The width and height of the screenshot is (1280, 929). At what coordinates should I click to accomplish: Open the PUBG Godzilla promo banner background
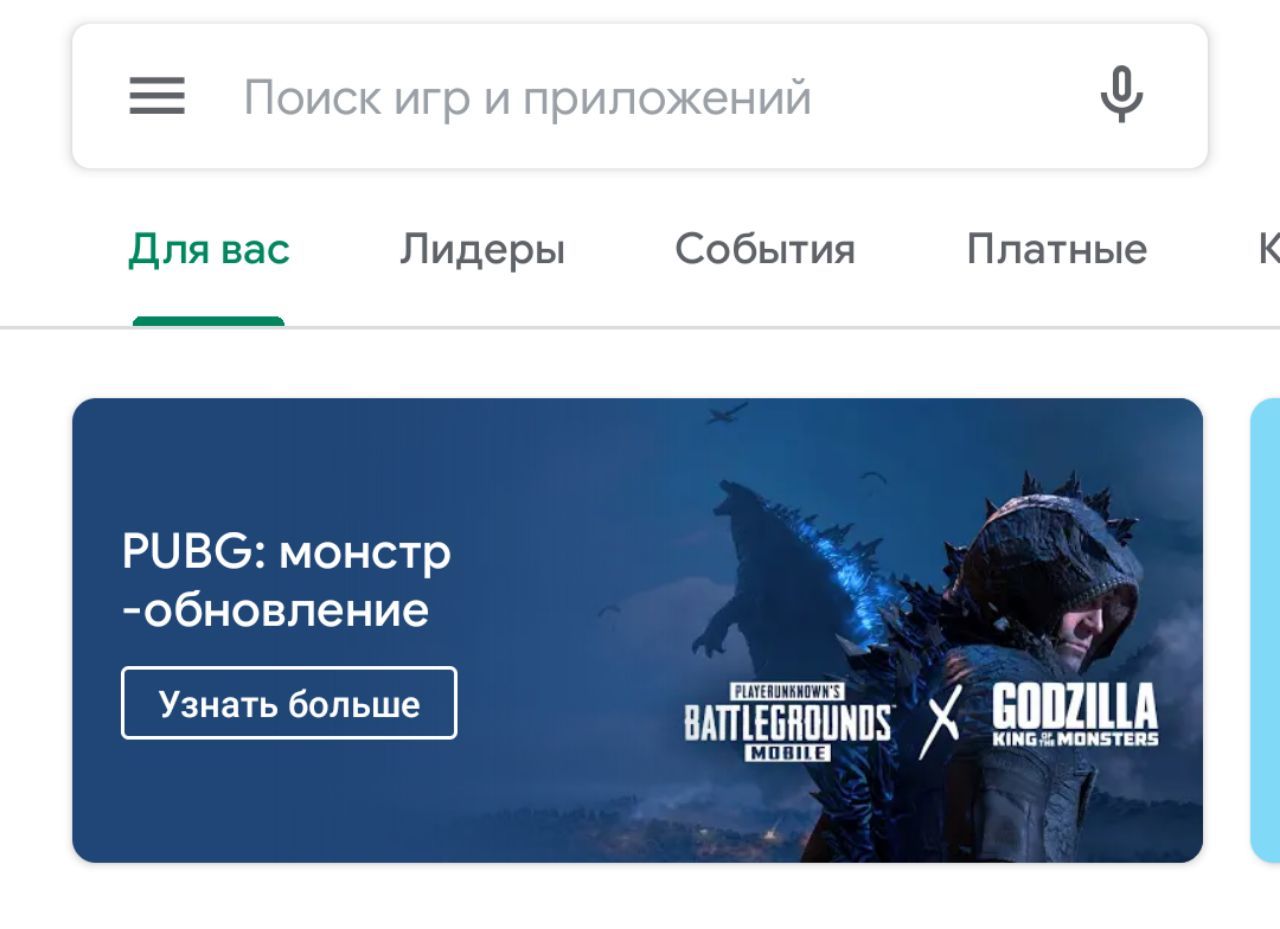[637, 630]
